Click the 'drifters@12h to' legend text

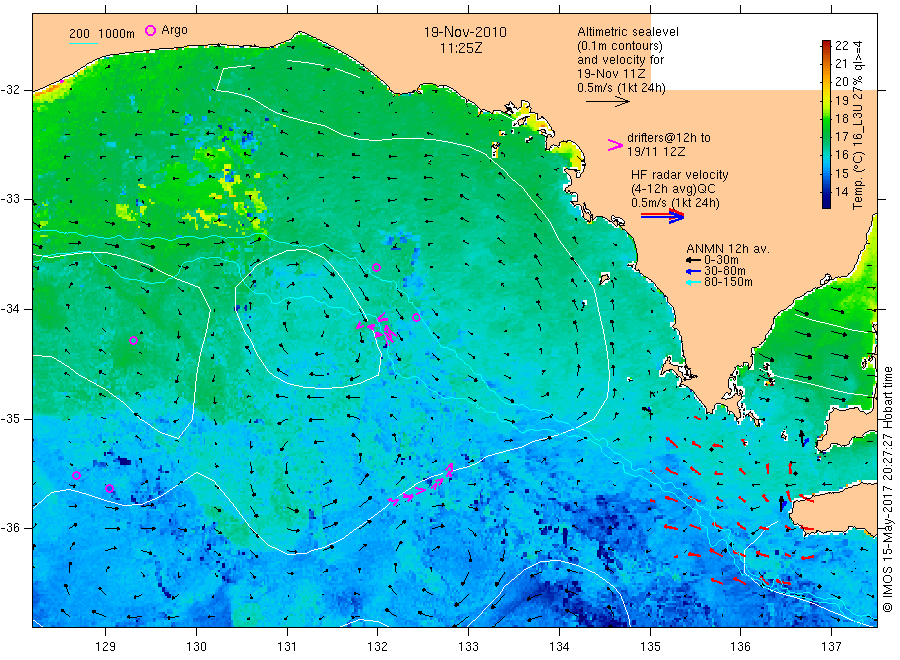click(x=669, y=138)
